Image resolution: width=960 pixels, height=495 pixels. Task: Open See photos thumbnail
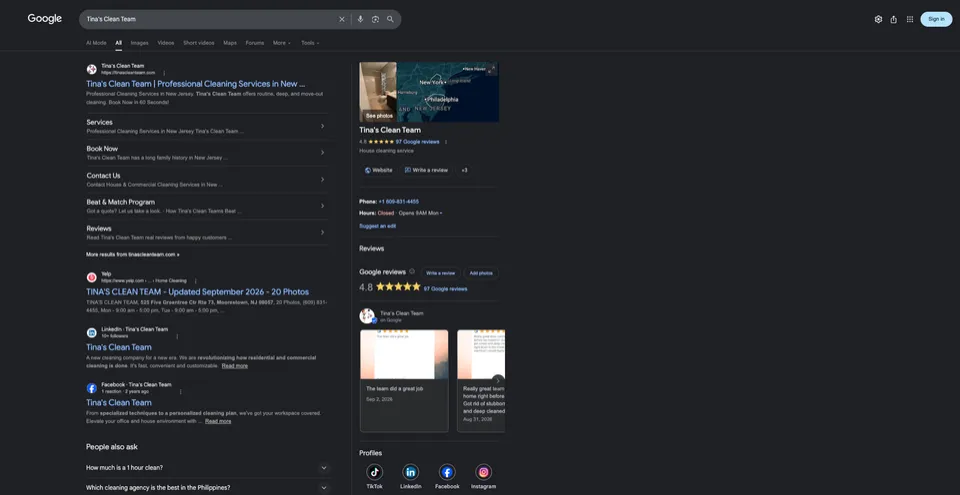coord(378,92)
